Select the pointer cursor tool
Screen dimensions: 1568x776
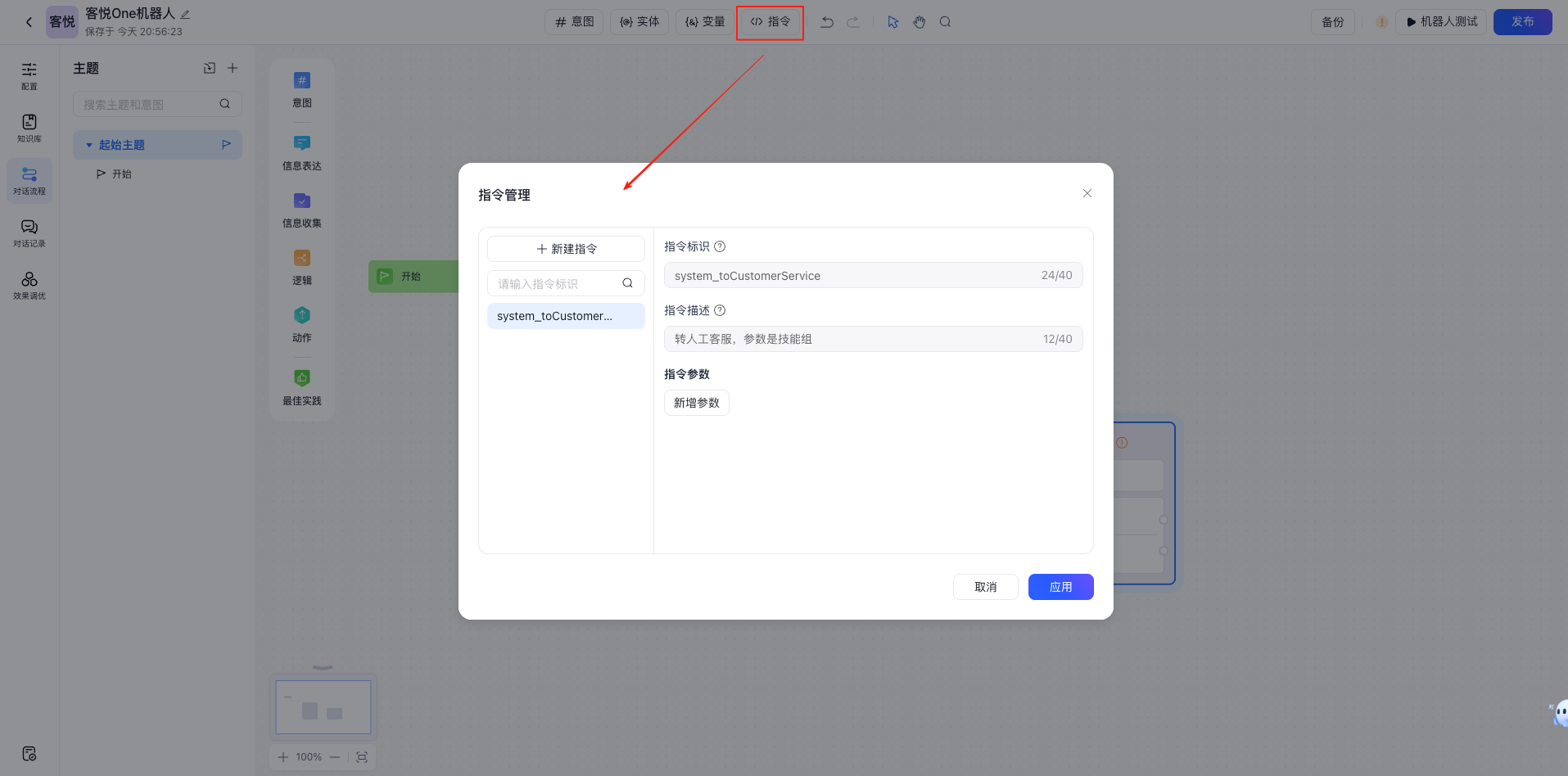coord(893,22)
